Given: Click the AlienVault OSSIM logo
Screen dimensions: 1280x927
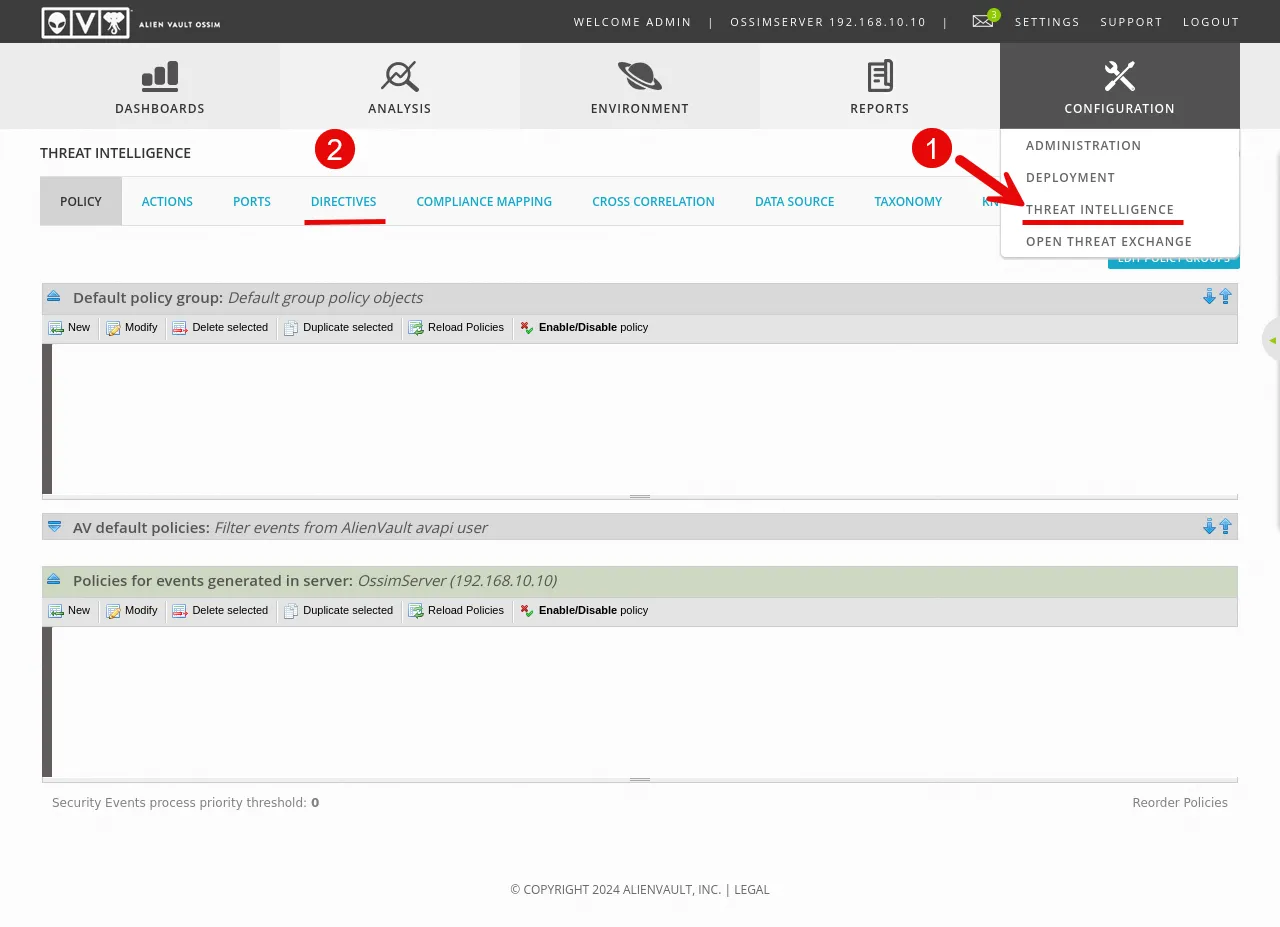Looking at the screenshot, I should [130, 22].
